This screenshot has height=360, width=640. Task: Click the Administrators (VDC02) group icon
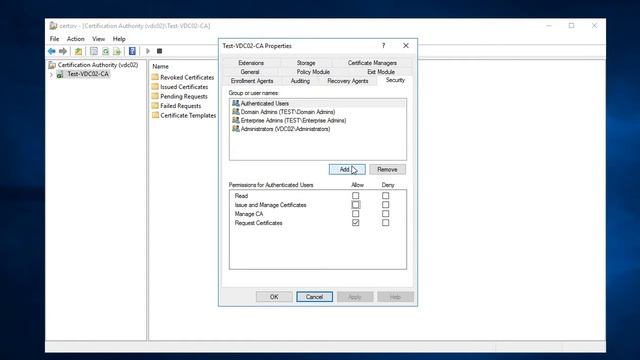(x=236, y=129)
